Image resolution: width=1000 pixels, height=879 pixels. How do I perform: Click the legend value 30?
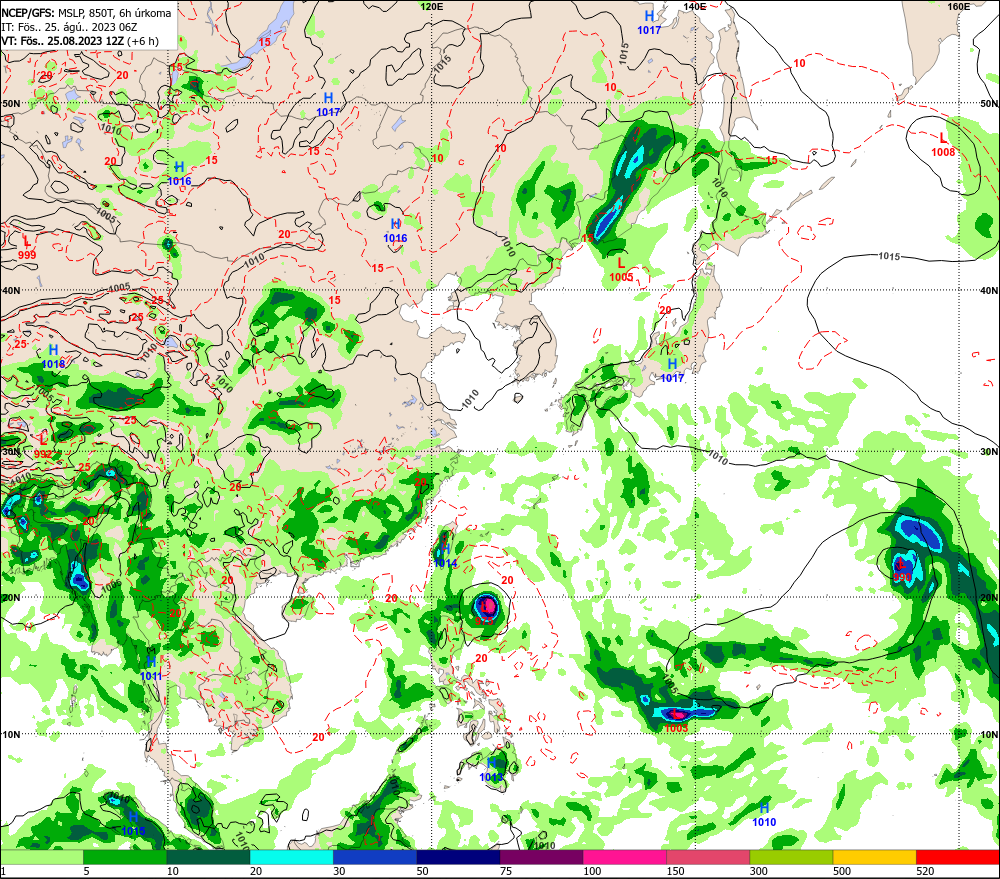point(339,871)
